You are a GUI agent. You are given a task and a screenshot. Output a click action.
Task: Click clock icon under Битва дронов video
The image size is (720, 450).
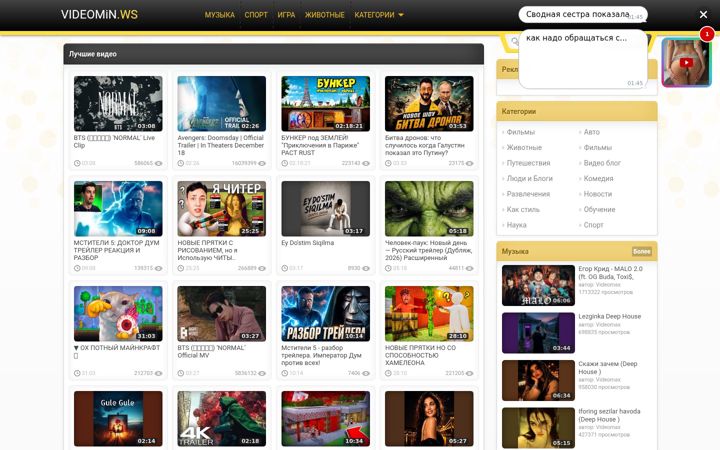coord(388,163)
